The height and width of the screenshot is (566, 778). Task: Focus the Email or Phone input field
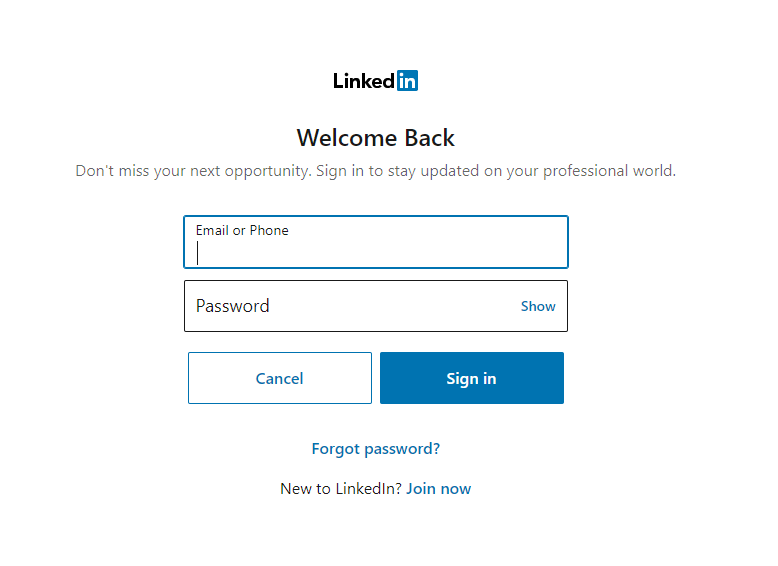click(376, 242)
